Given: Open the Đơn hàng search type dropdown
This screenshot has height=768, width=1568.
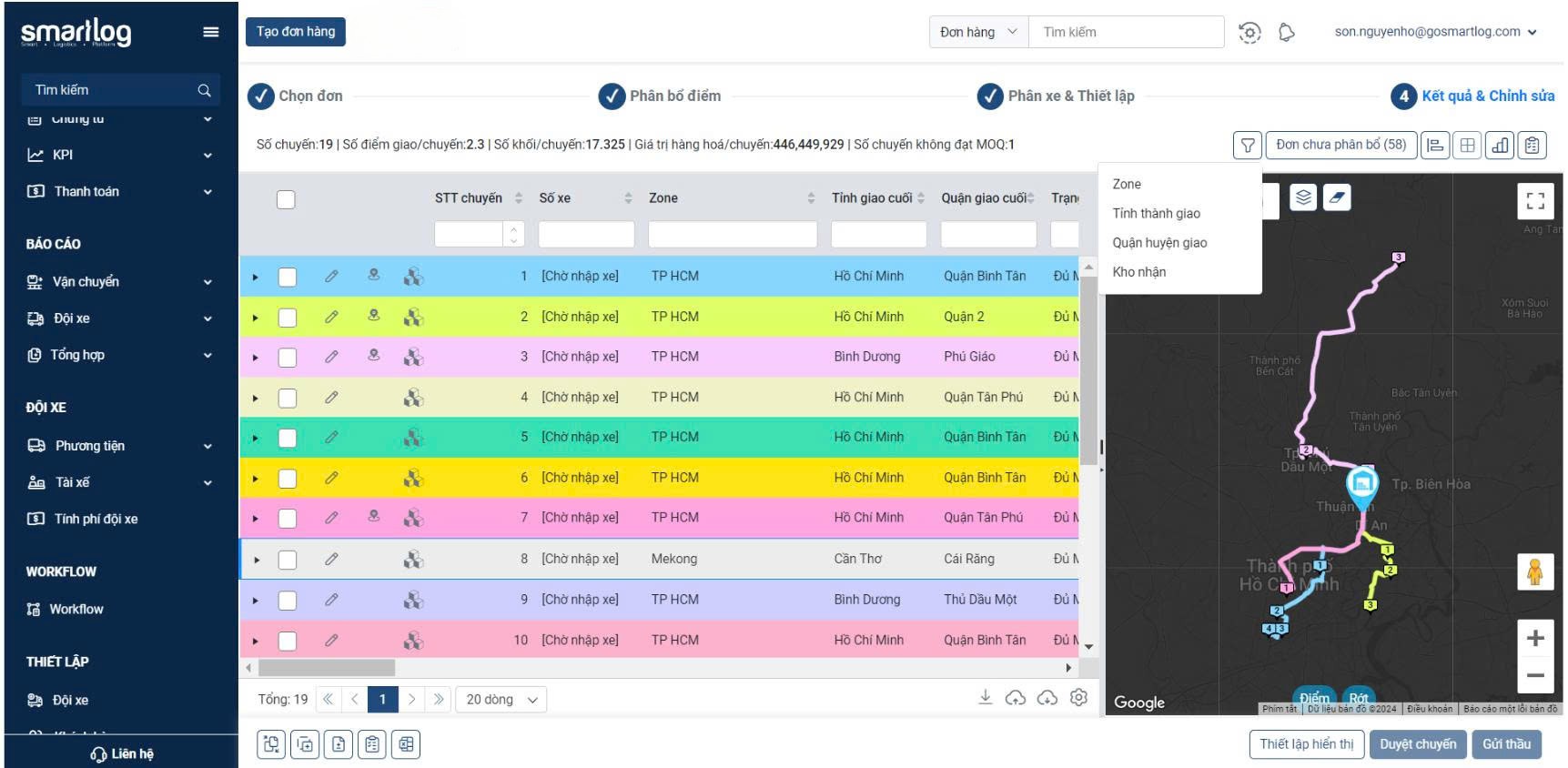Looking at the screenshot, I should coord(978,32).
